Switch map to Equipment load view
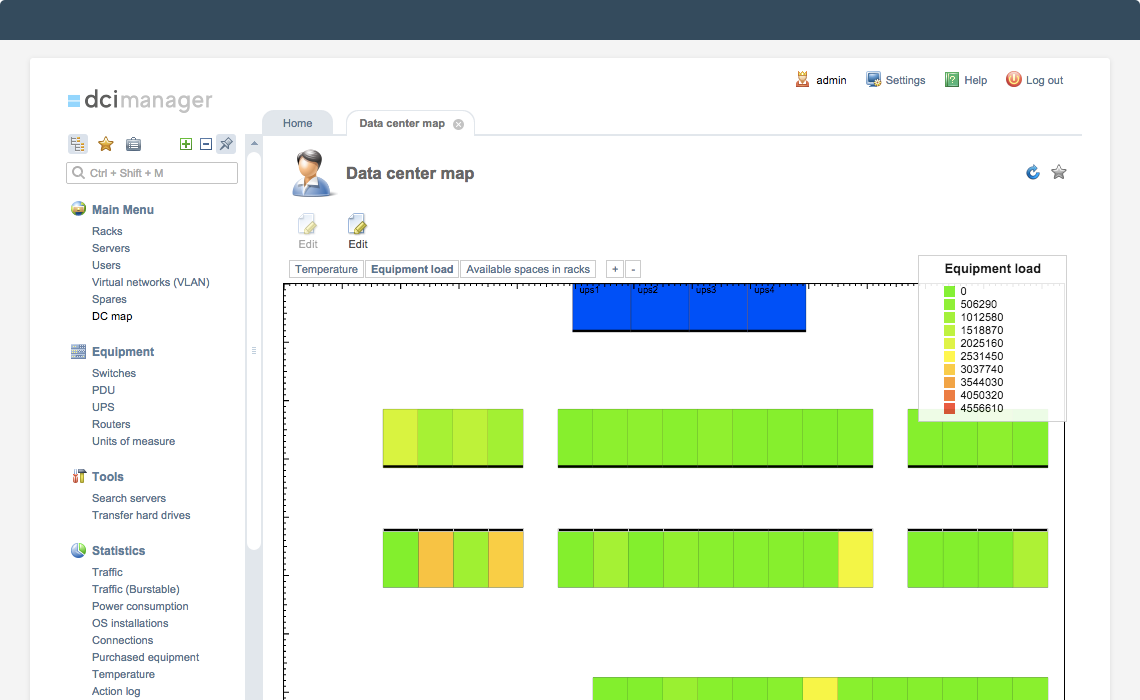Screen dimensions: 1140x700 [x=412, y=269]
